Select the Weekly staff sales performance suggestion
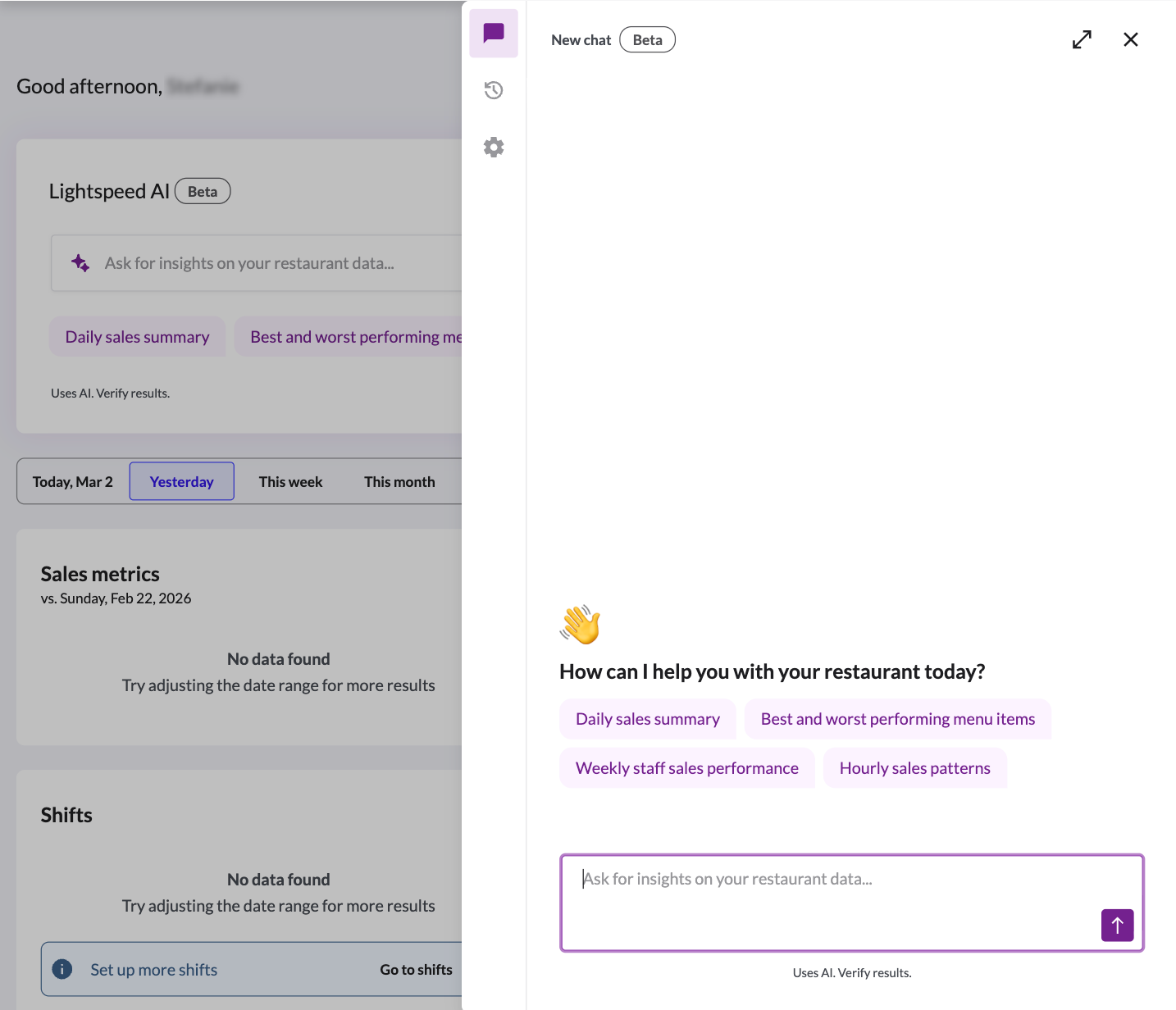Screen dimensions: 1176x1010 [x=686, y=767]
